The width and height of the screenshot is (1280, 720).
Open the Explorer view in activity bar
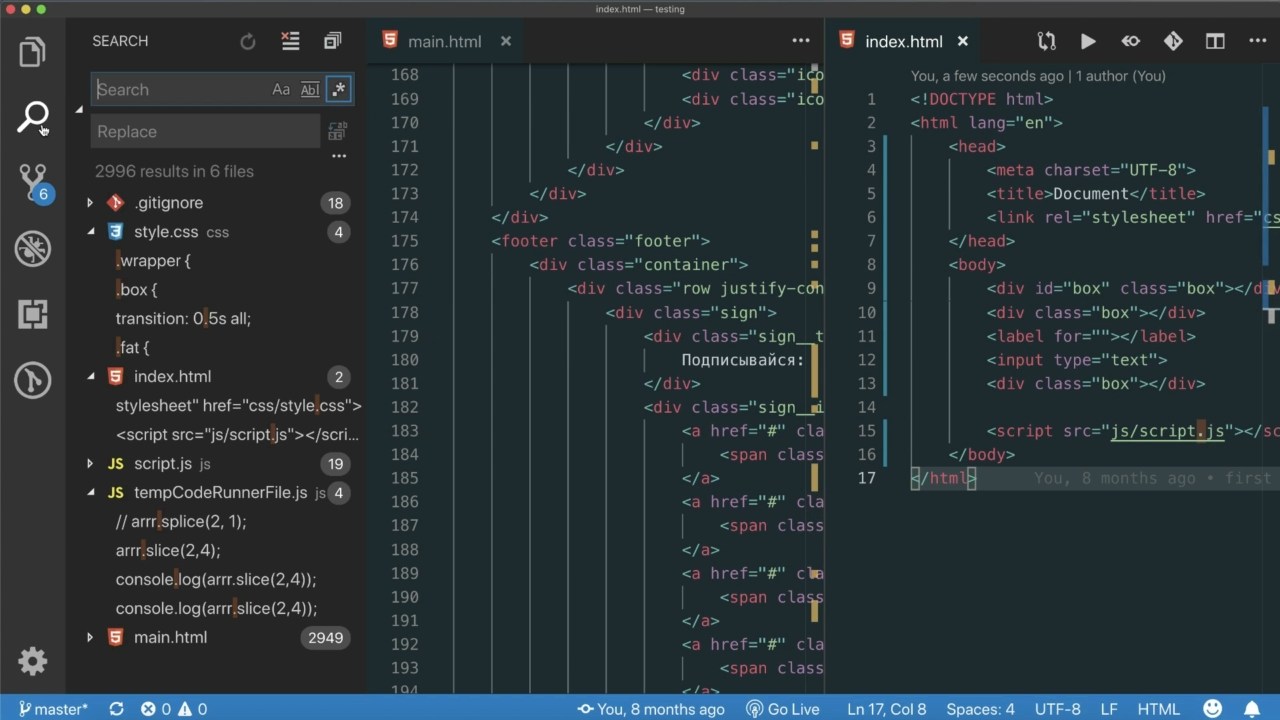coord(32,52)
